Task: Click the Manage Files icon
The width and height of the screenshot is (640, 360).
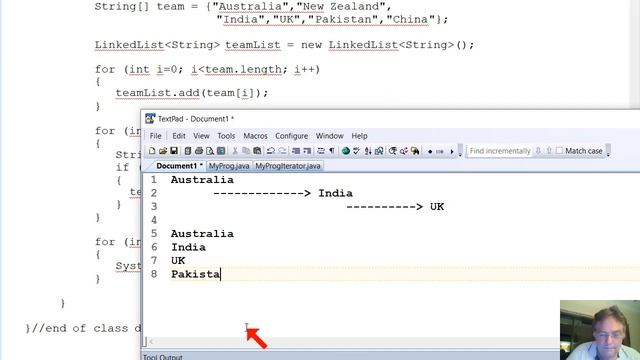Action: coord(188,151)
